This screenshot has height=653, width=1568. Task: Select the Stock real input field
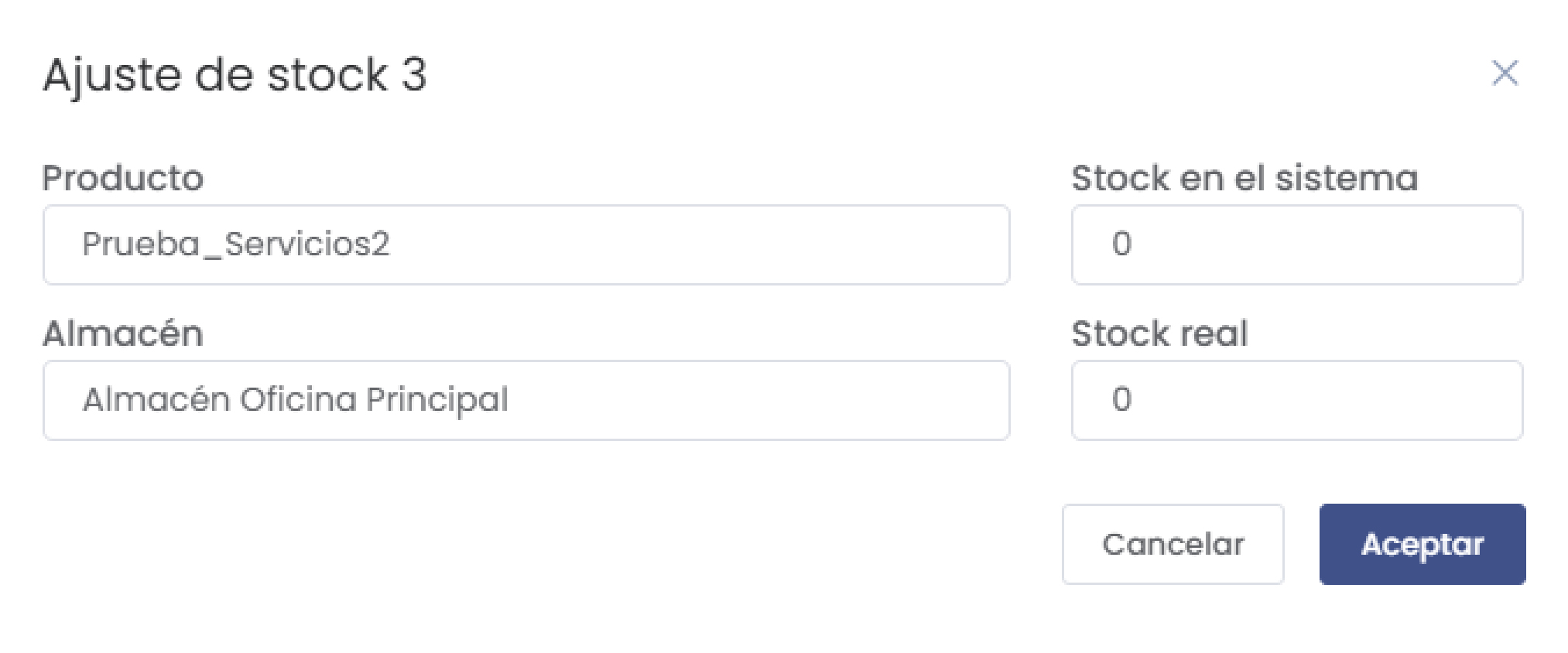click(1296, 400)
